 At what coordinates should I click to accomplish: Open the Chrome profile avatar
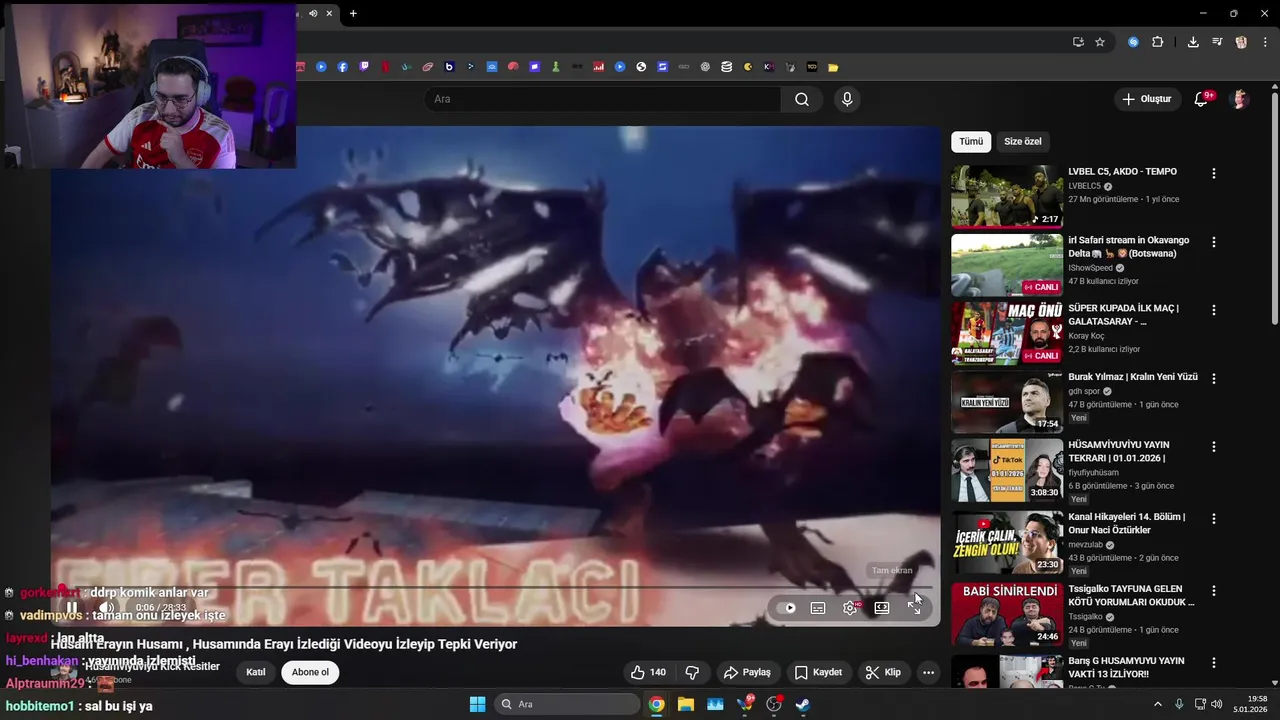[x=1241, y=42]
